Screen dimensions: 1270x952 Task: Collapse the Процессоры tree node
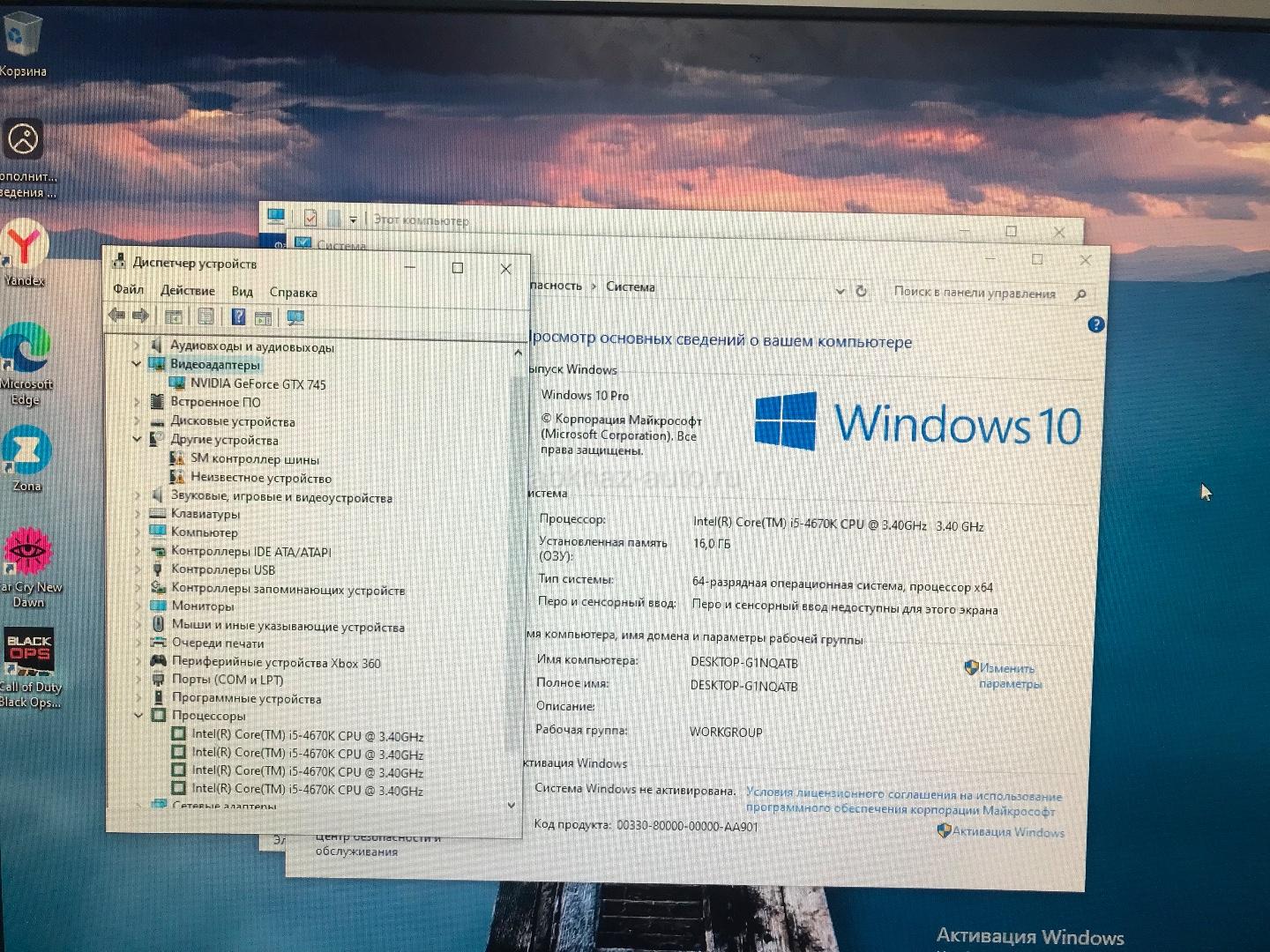click(138, 716)
